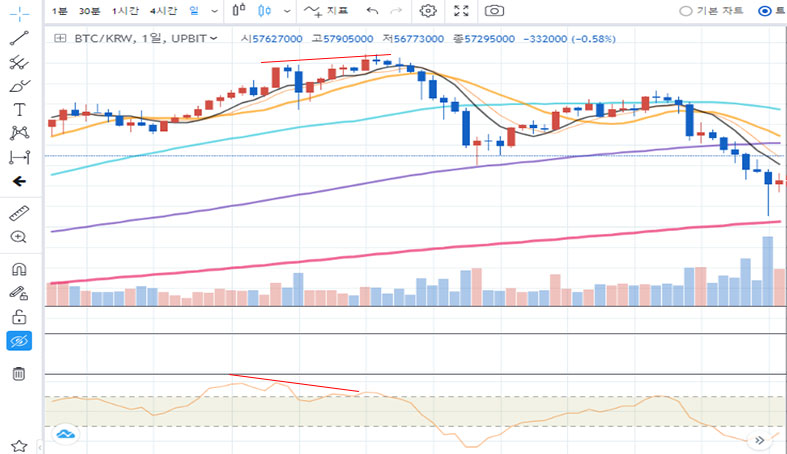Enter fullscreen mode
This screenshot has height=454, width=787.
[461, 11]
